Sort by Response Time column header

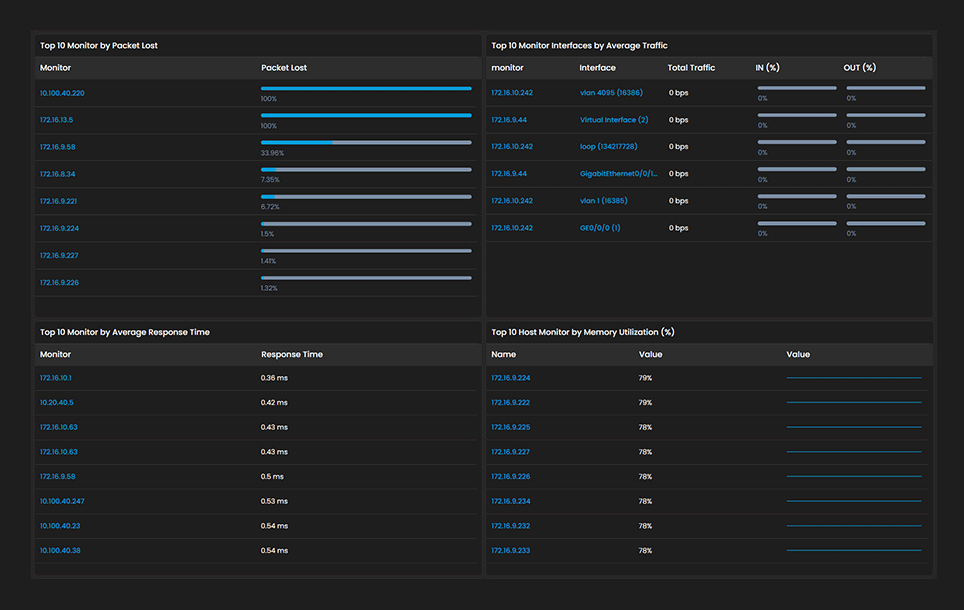click(292, 354)
